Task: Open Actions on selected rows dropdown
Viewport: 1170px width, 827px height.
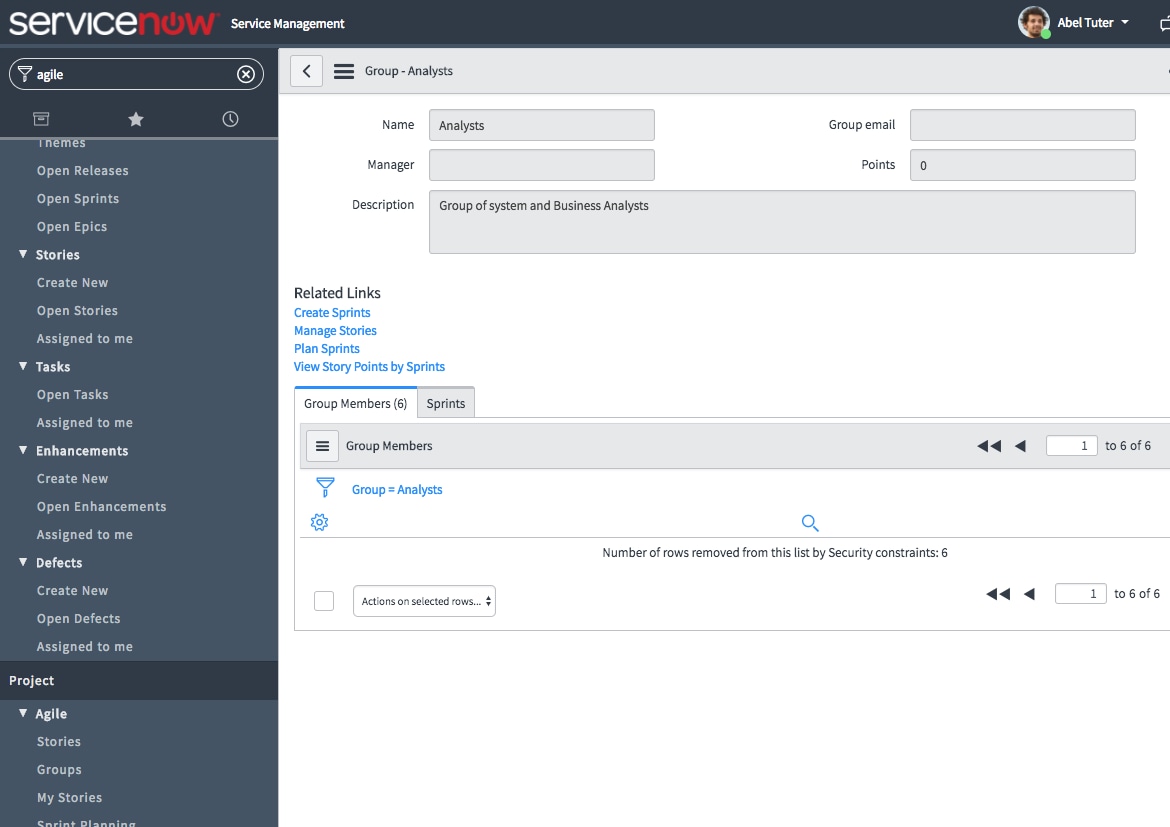Action: tap(424, 601)
